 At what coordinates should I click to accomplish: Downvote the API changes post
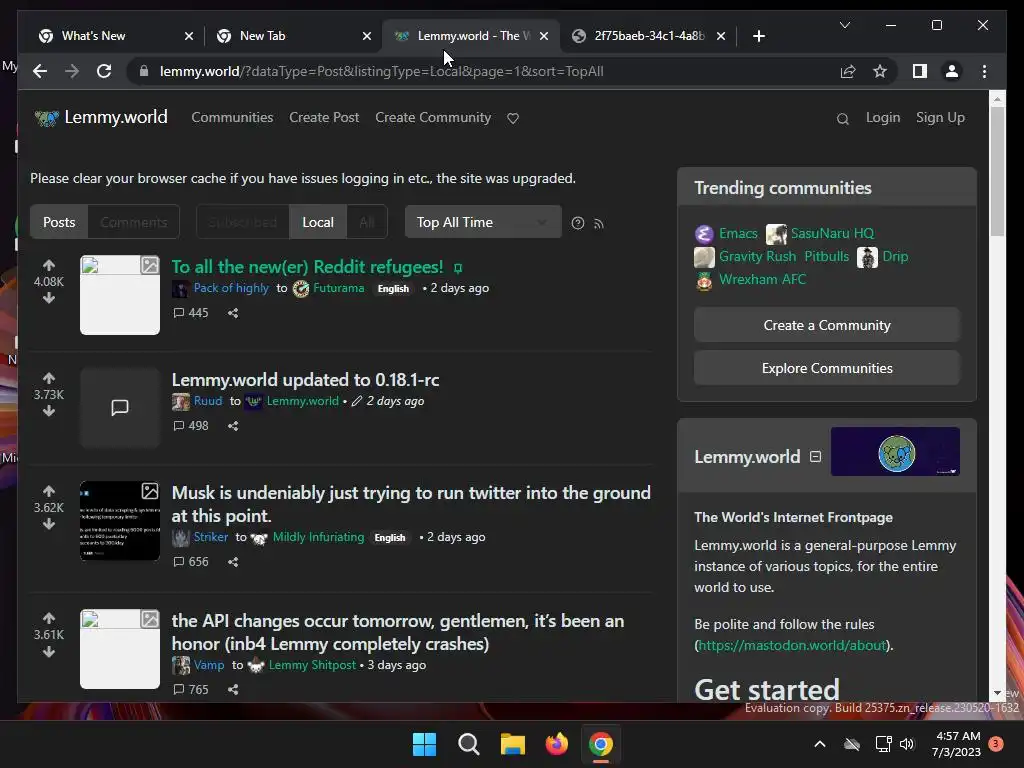49,652
